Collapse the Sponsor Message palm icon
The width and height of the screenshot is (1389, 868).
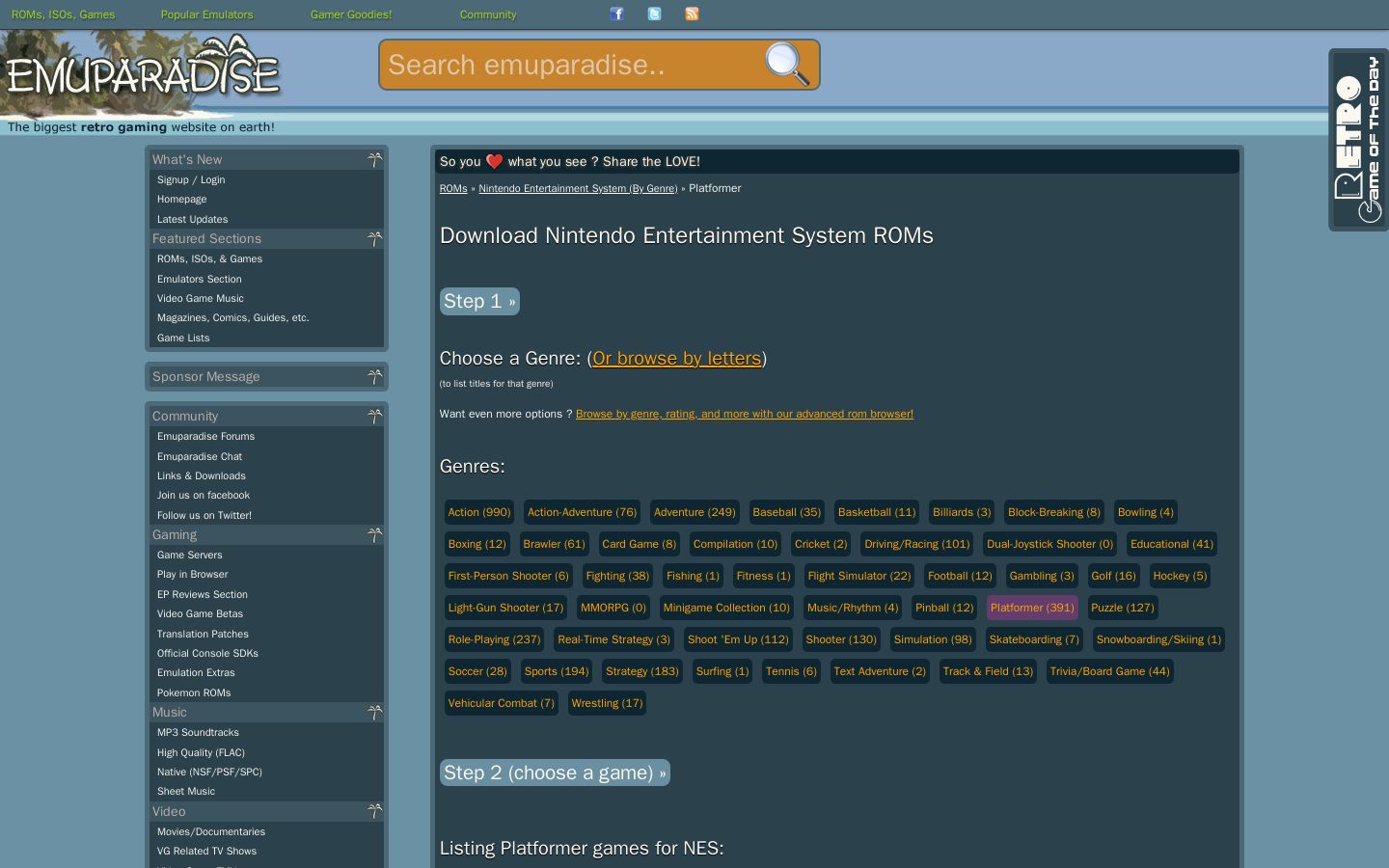pyautogui.click(x=375, y=376)
